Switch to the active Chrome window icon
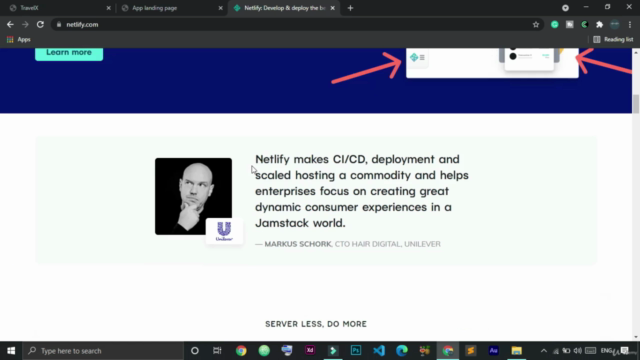This screenshot has height=360, width=640. pos(448,351)
